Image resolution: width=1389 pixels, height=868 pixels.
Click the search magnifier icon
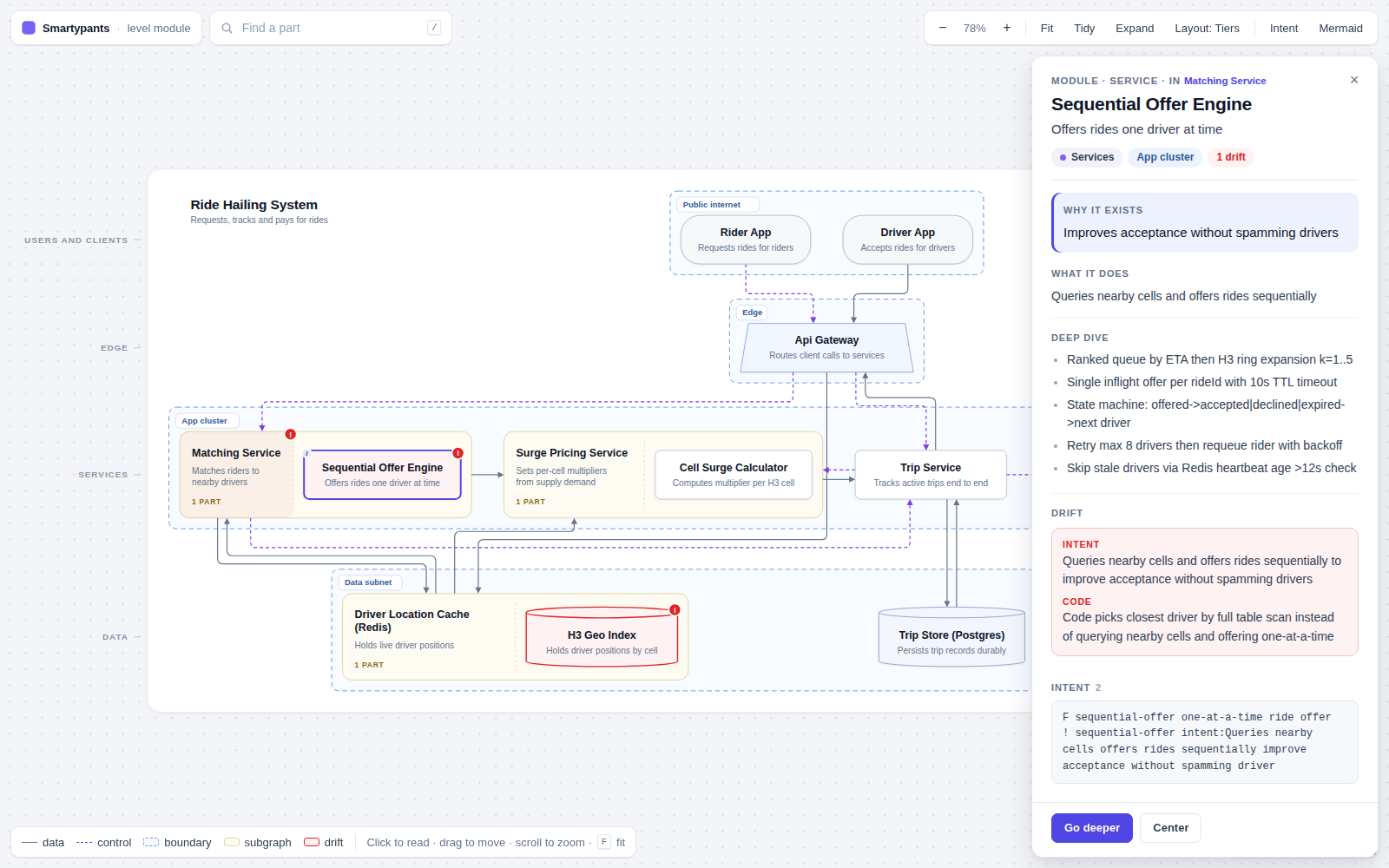[x=227, y=28]
